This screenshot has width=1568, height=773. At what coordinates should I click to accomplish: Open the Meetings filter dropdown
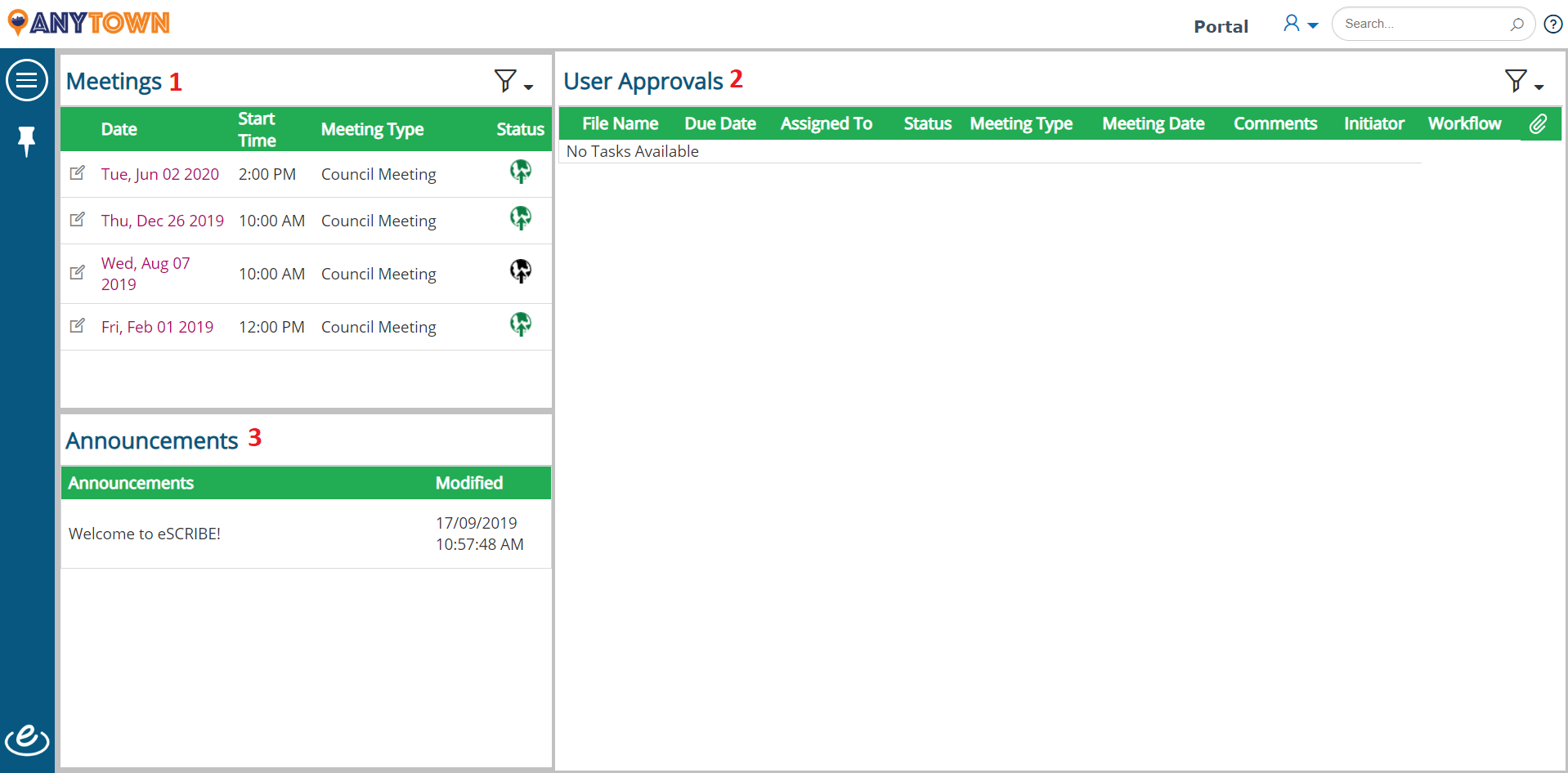point(513,81)
